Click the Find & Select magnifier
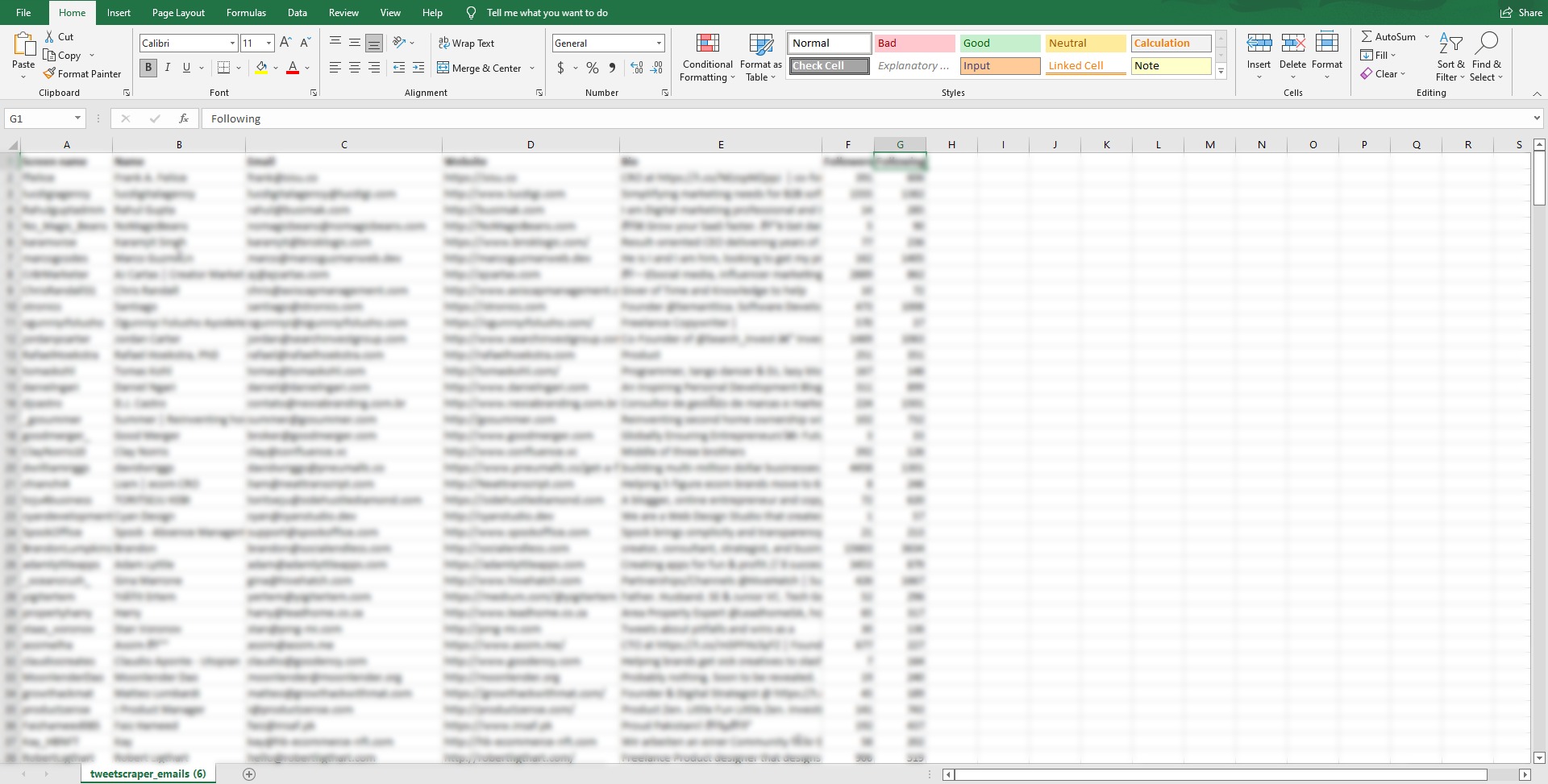Screen dimensions: 1548x784 [x=1486, y=58]
